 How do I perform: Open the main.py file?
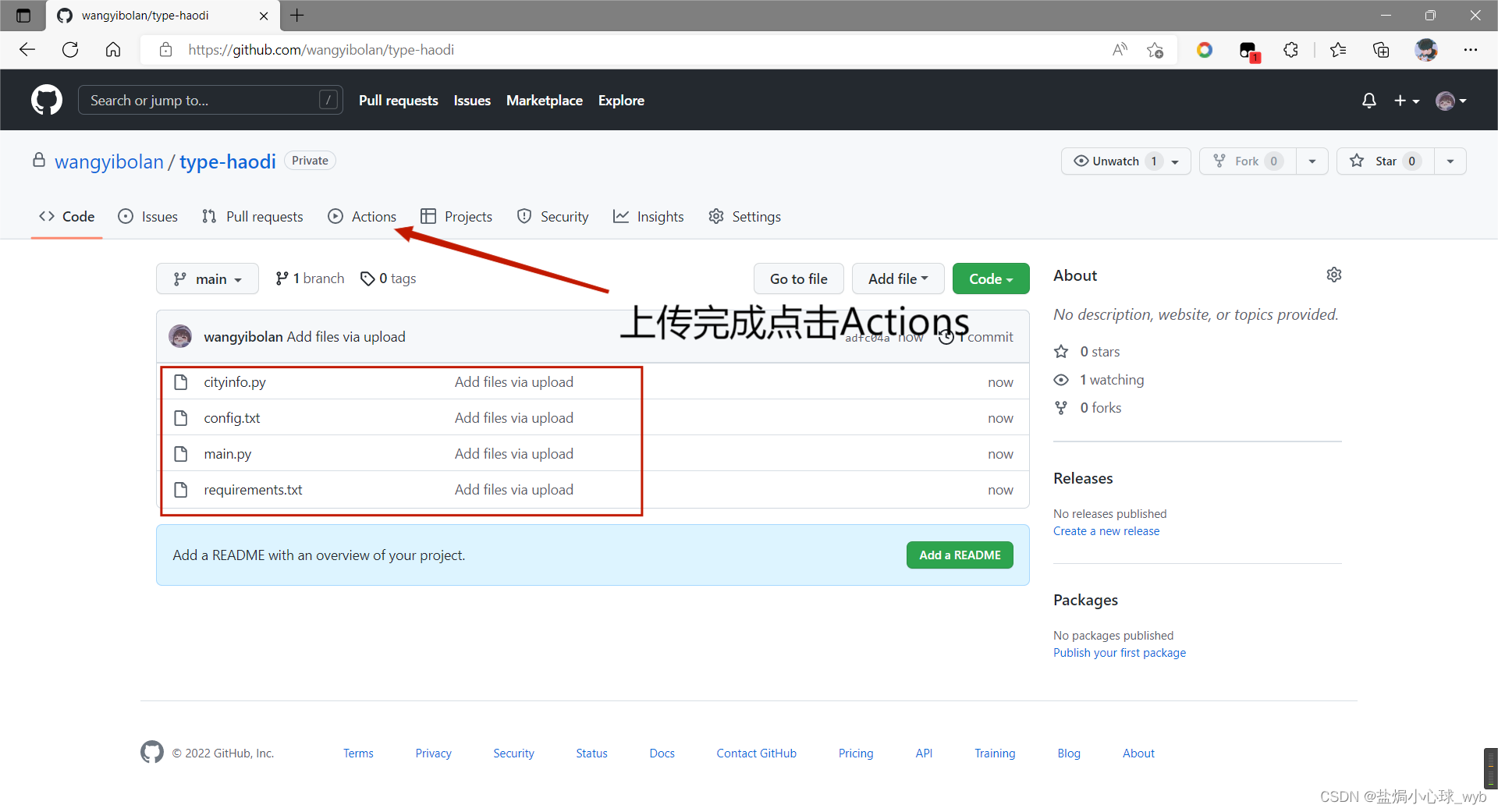click(x=228, y=454)
